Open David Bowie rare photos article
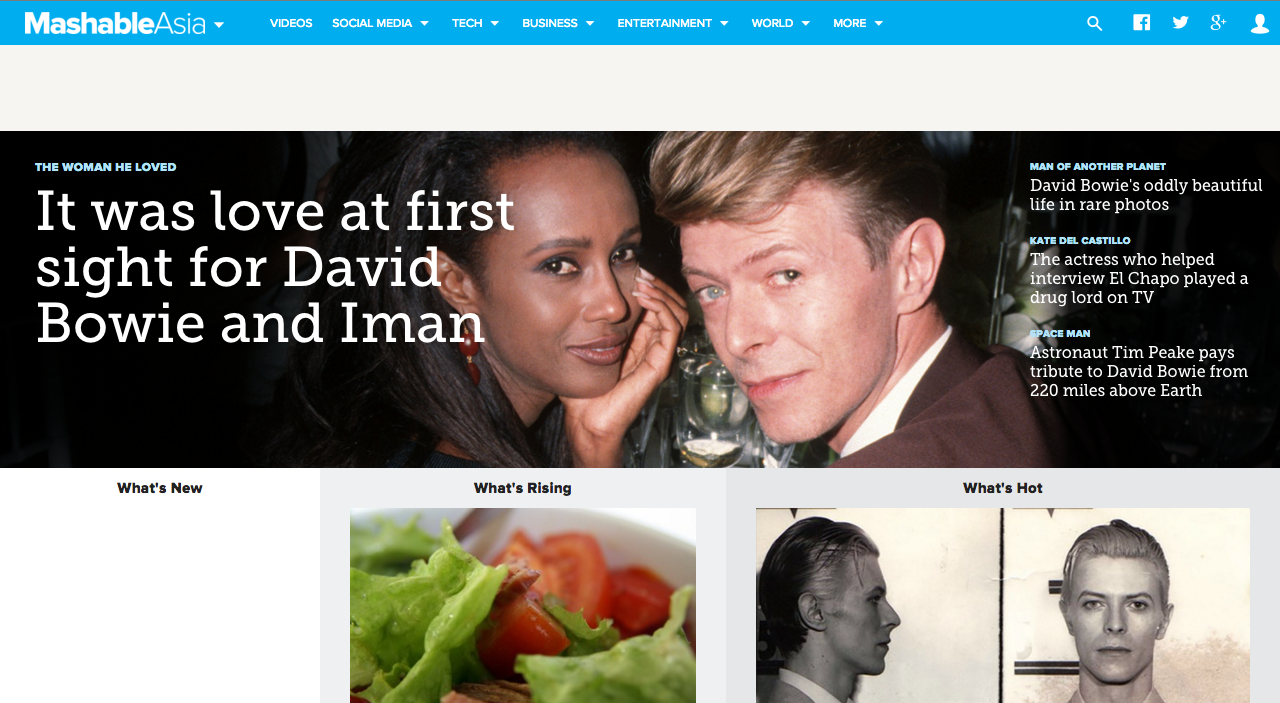Image resolution: width=1280 pixels, height=703 pixels. point(1146,195)
